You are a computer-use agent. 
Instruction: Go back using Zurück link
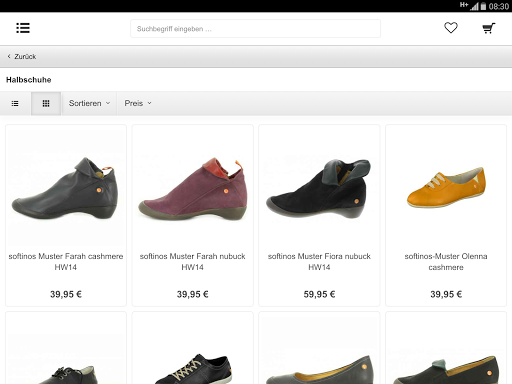[22, 57]
